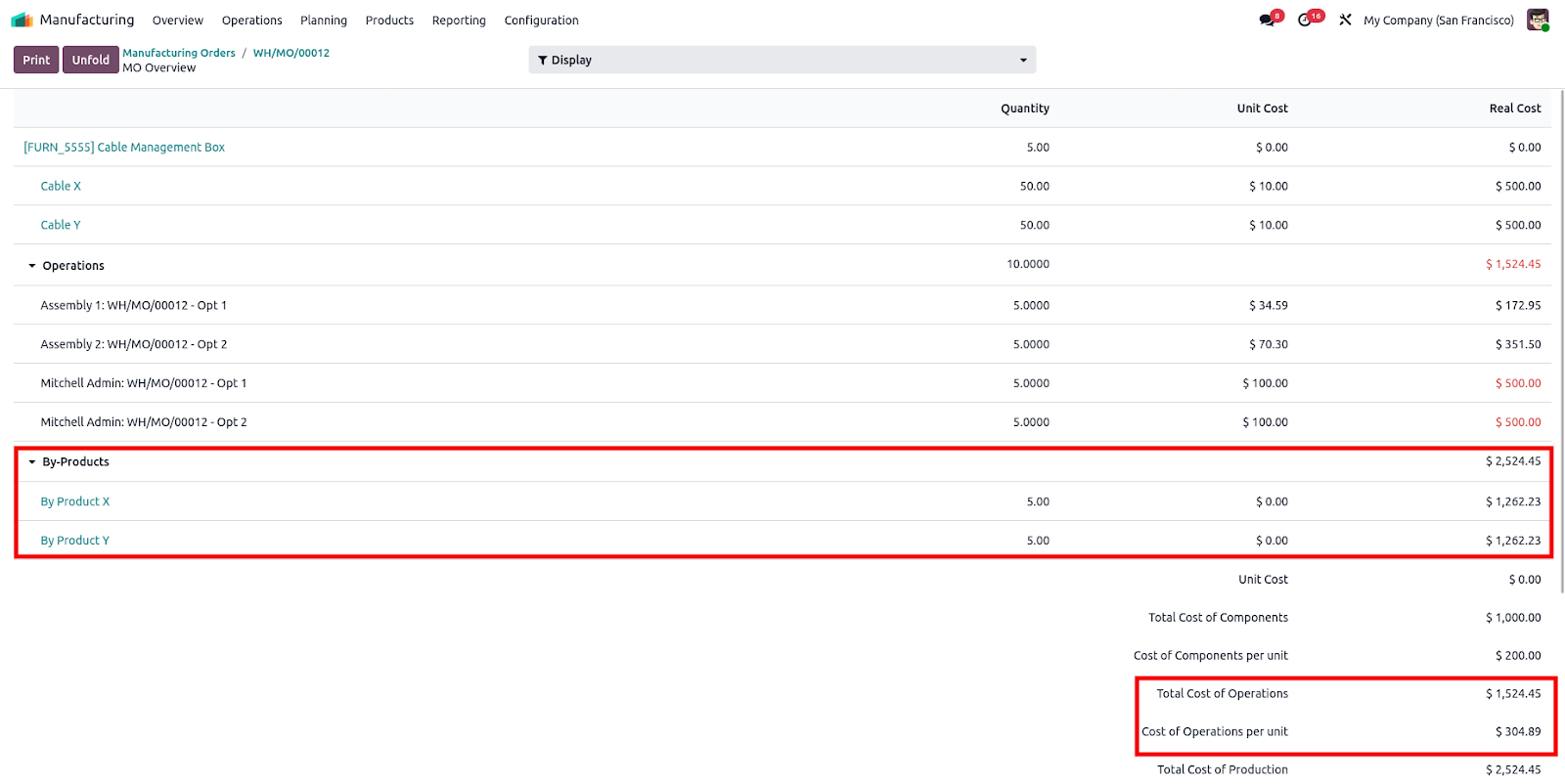Open the WH/MO/00012 breadcrumb link
The width and height of the screenshot is (1565, 784).
(291, 53)
